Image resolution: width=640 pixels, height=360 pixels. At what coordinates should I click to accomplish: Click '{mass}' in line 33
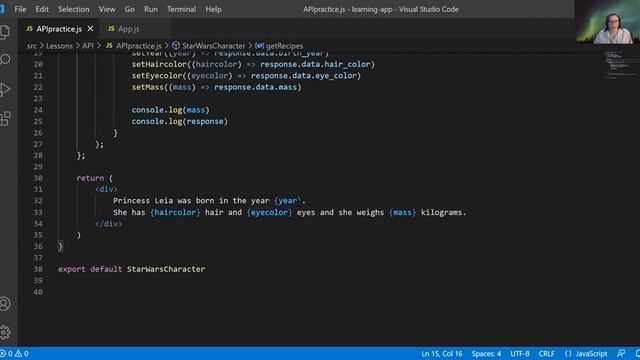(x=402, y=212)
